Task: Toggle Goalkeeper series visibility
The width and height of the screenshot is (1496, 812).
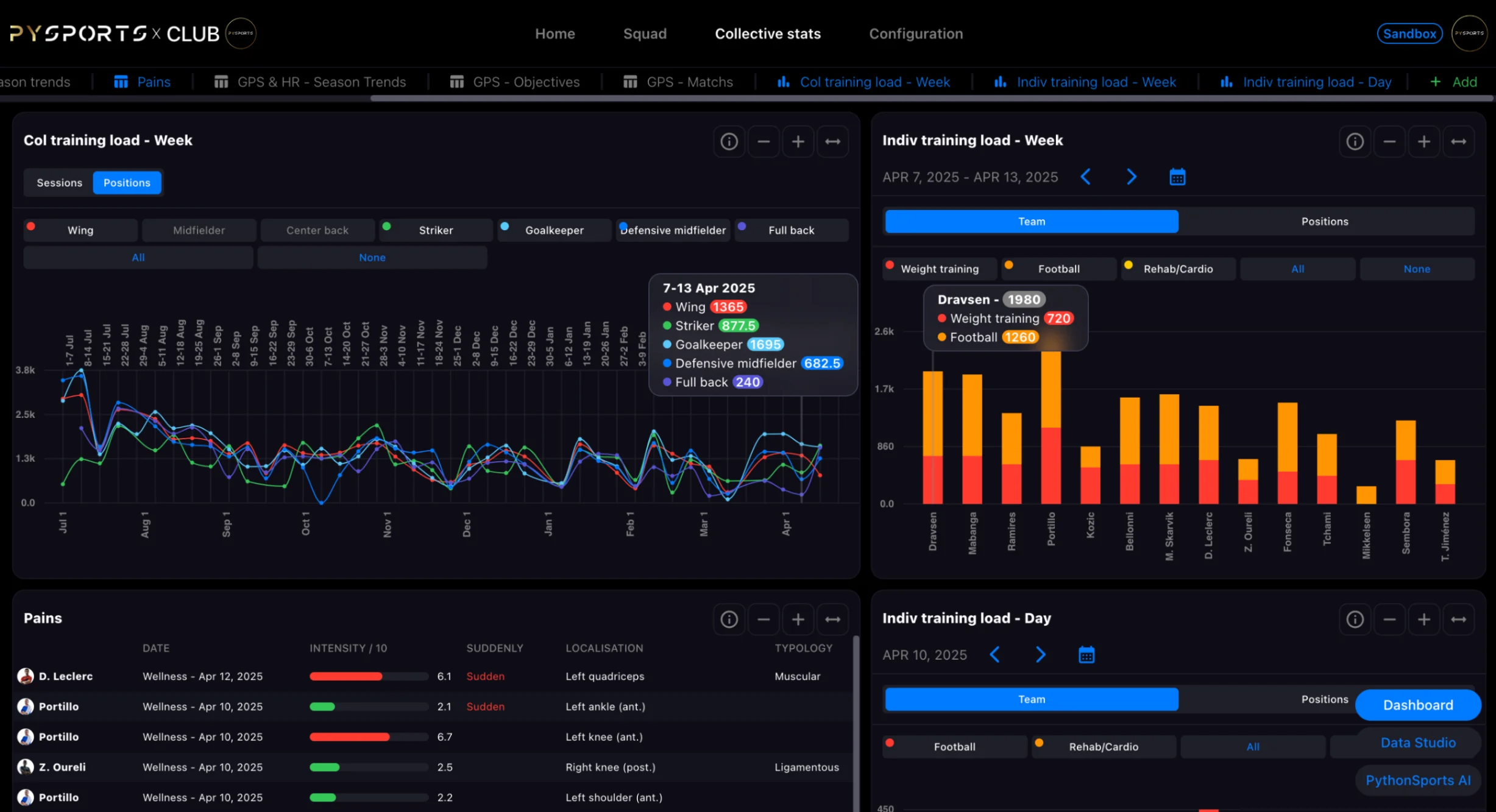Action: [x=554, y=230]
